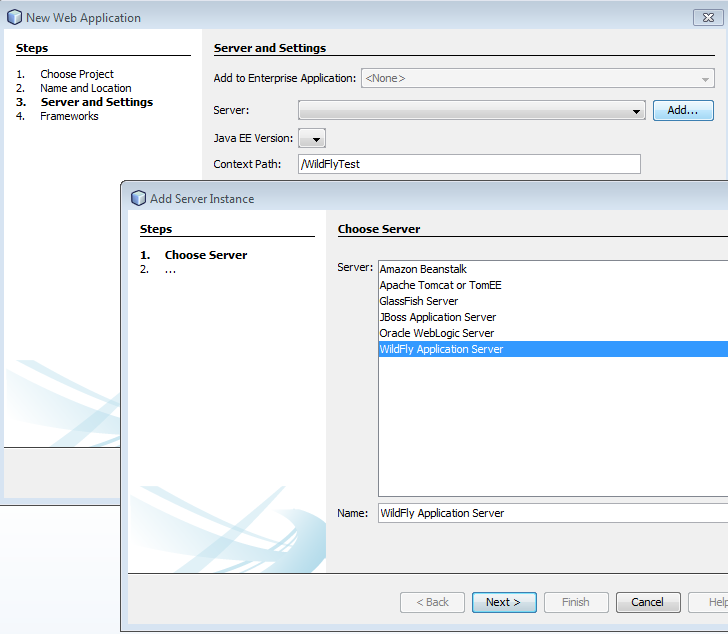Click Choose Project step in New Web Application
The height and width of the screenshot is (634, 728).
tap(77, 74)
